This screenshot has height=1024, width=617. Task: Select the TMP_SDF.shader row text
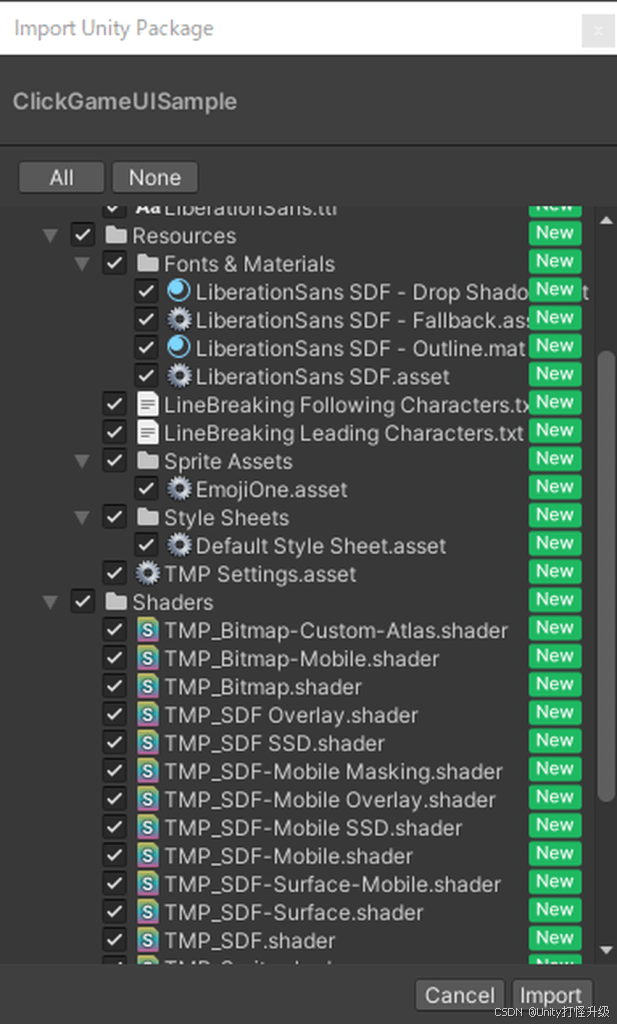click(250, 940)
